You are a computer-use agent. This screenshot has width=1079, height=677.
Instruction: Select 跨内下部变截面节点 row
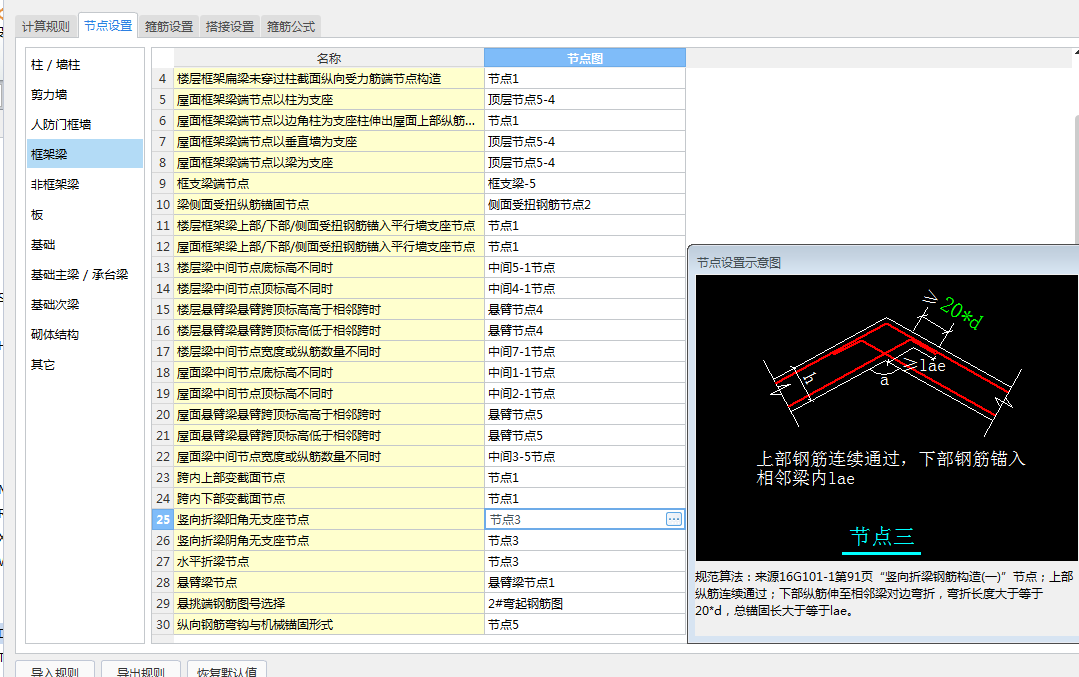pos(329,499)
